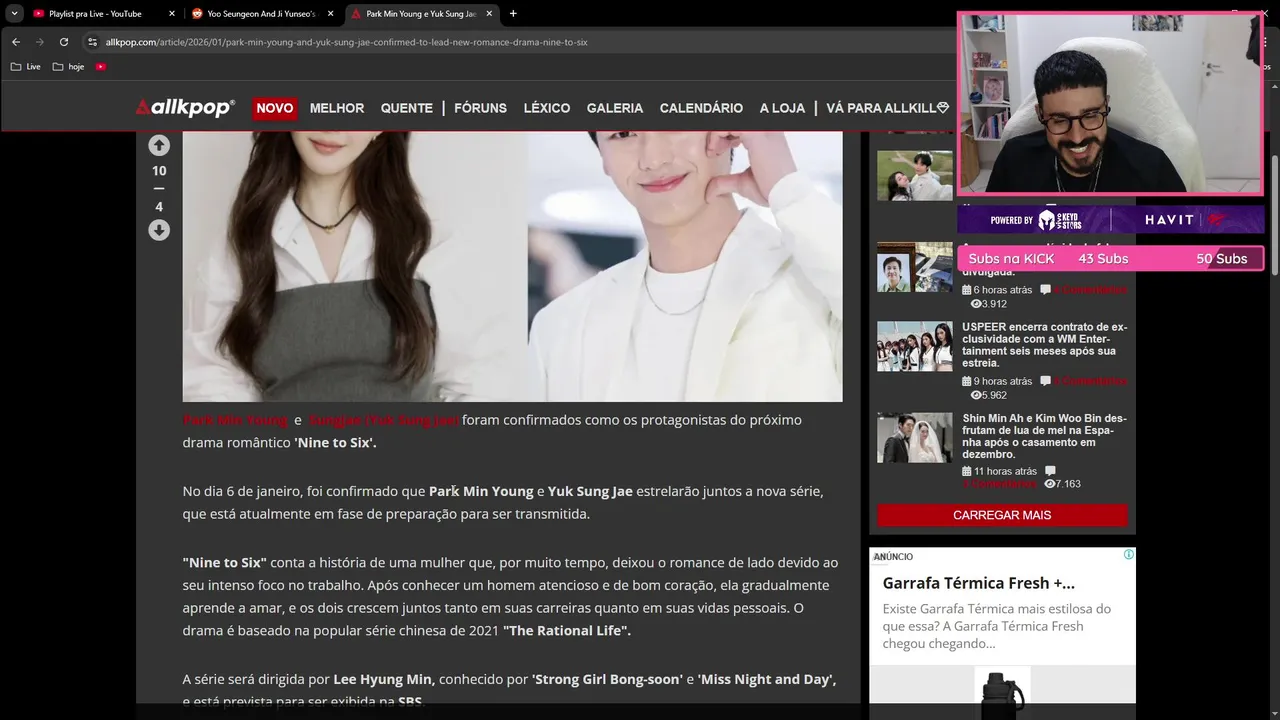This screenshot has width=1280, height=720.
Task: Select MELHOR in allkpop navigation
Action: (337, 108)
